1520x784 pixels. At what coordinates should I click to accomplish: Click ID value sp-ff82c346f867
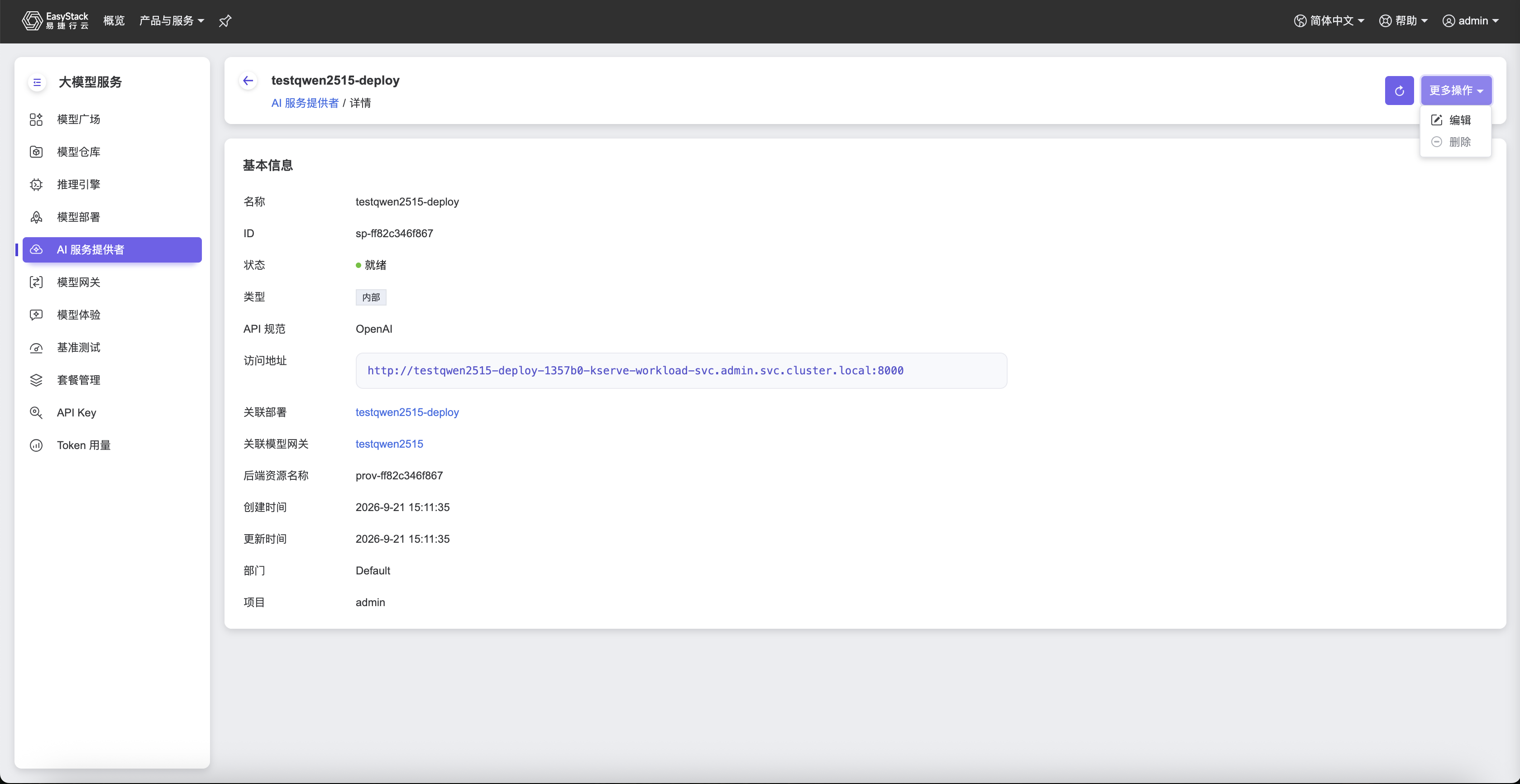click(394, 233)
